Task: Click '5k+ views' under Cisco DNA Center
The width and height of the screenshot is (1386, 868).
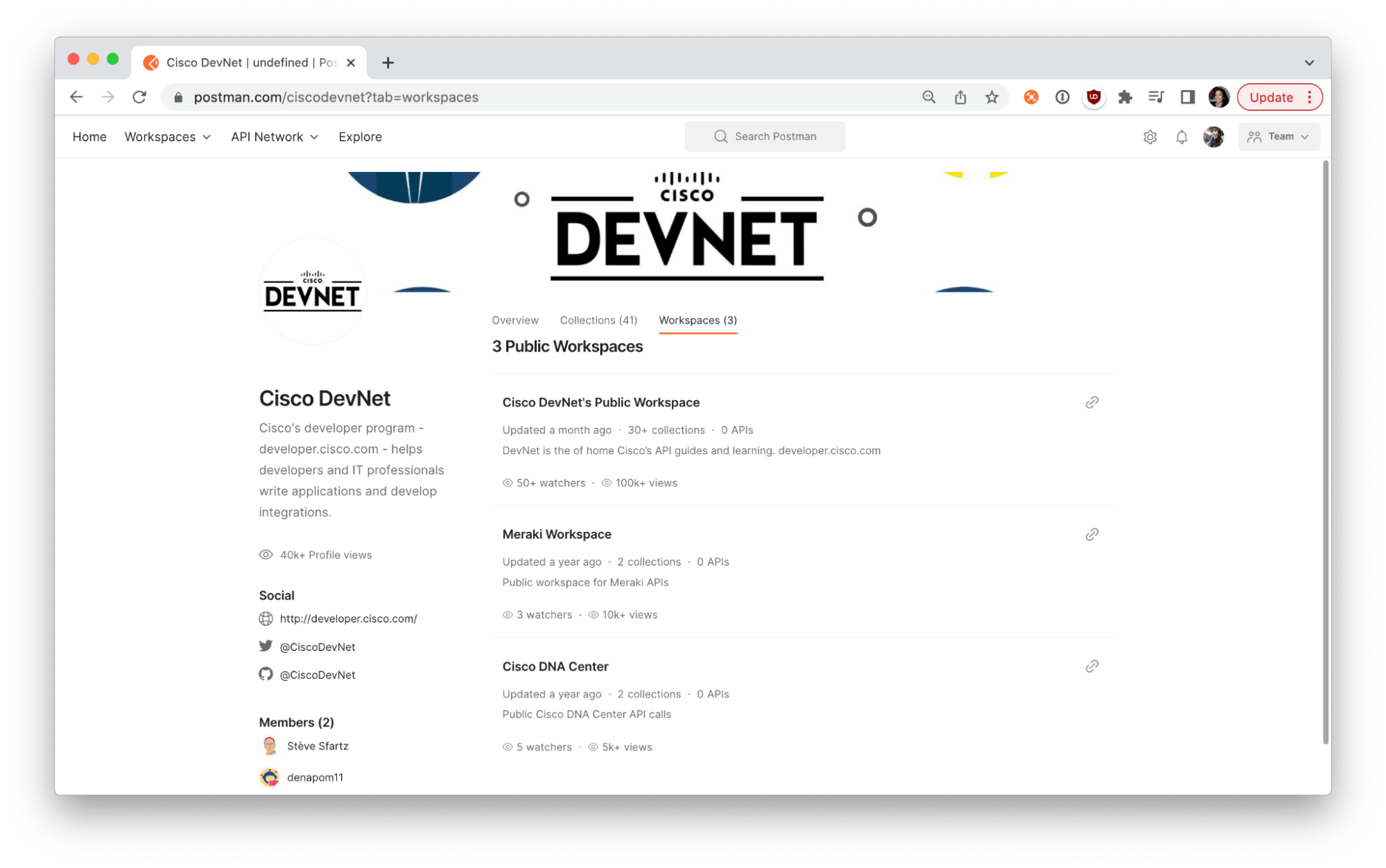Action: (x=627, y=747)
